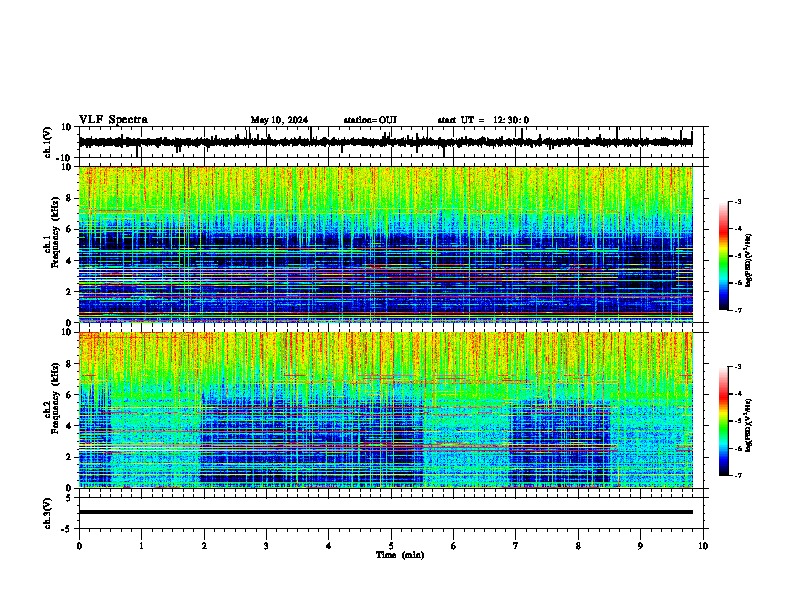Click the "-7" tick on ch.1 colorbar

pos(738,310)
